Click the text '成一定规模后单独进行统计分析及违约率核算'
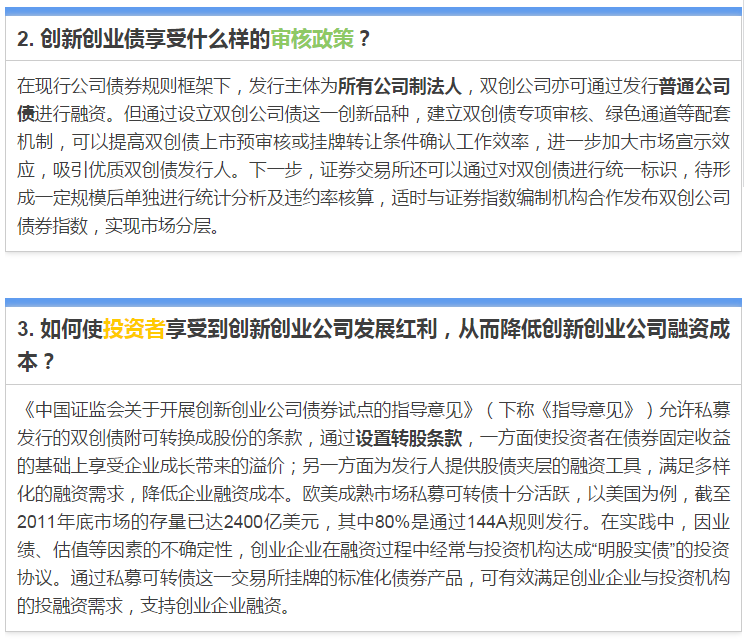744x640 pixels. click(195, 198)
